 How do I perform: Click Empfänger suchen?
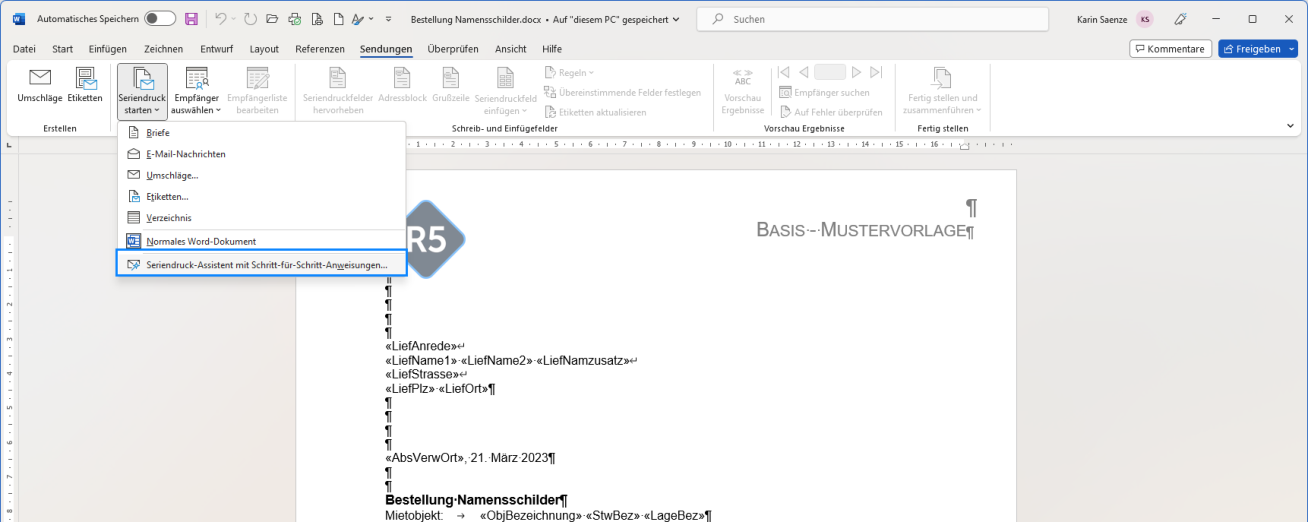click(x=824, y=92)
